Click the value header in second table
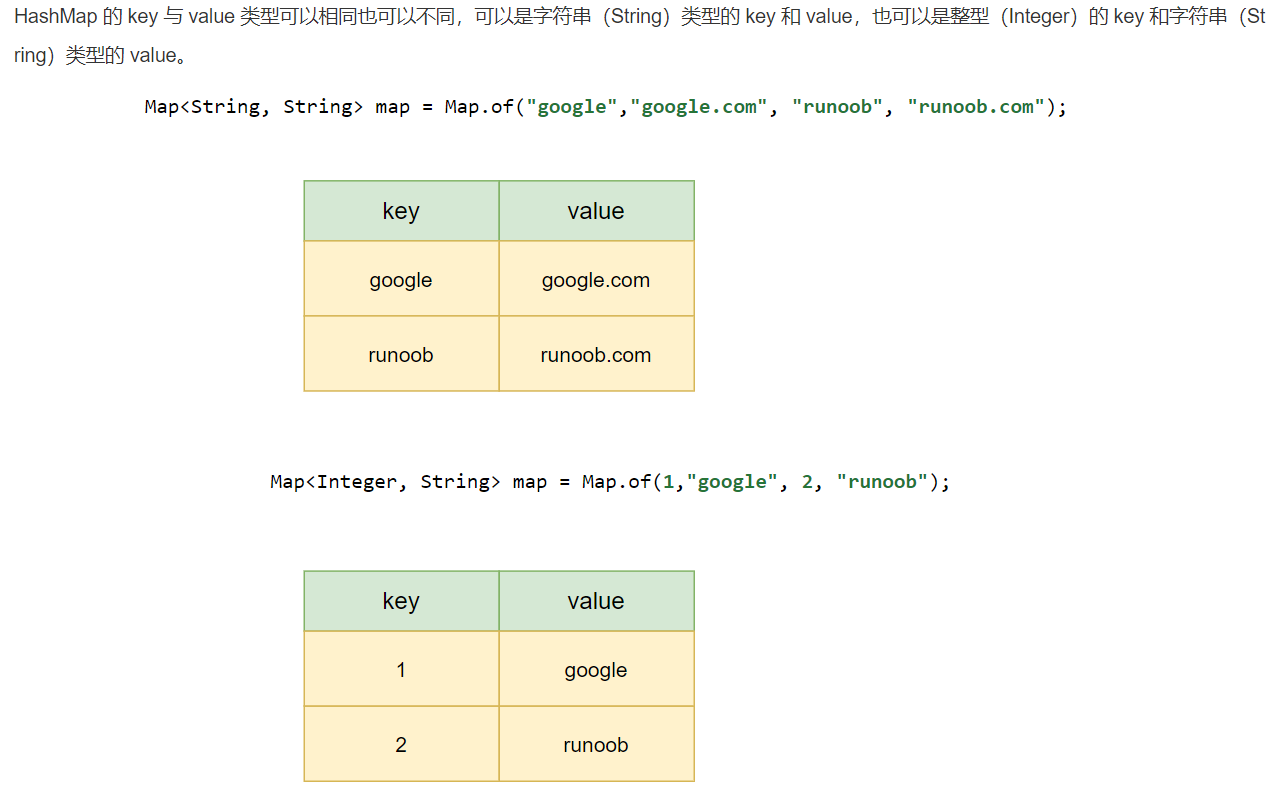 click(596, 601)
